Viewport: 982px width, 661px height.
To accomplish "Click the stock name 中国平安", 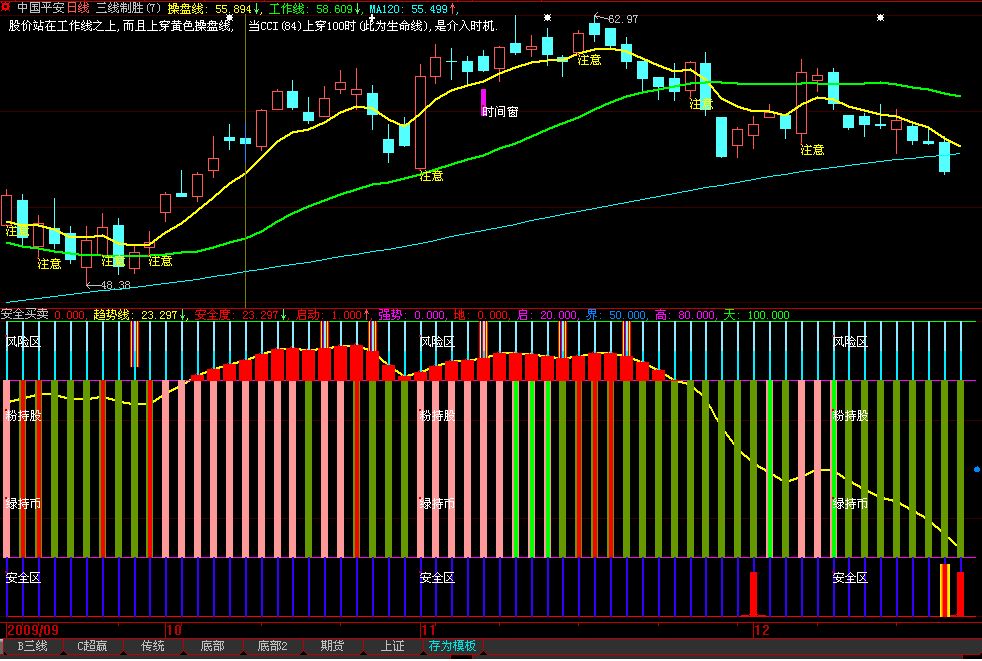I will tap(40, 8).
